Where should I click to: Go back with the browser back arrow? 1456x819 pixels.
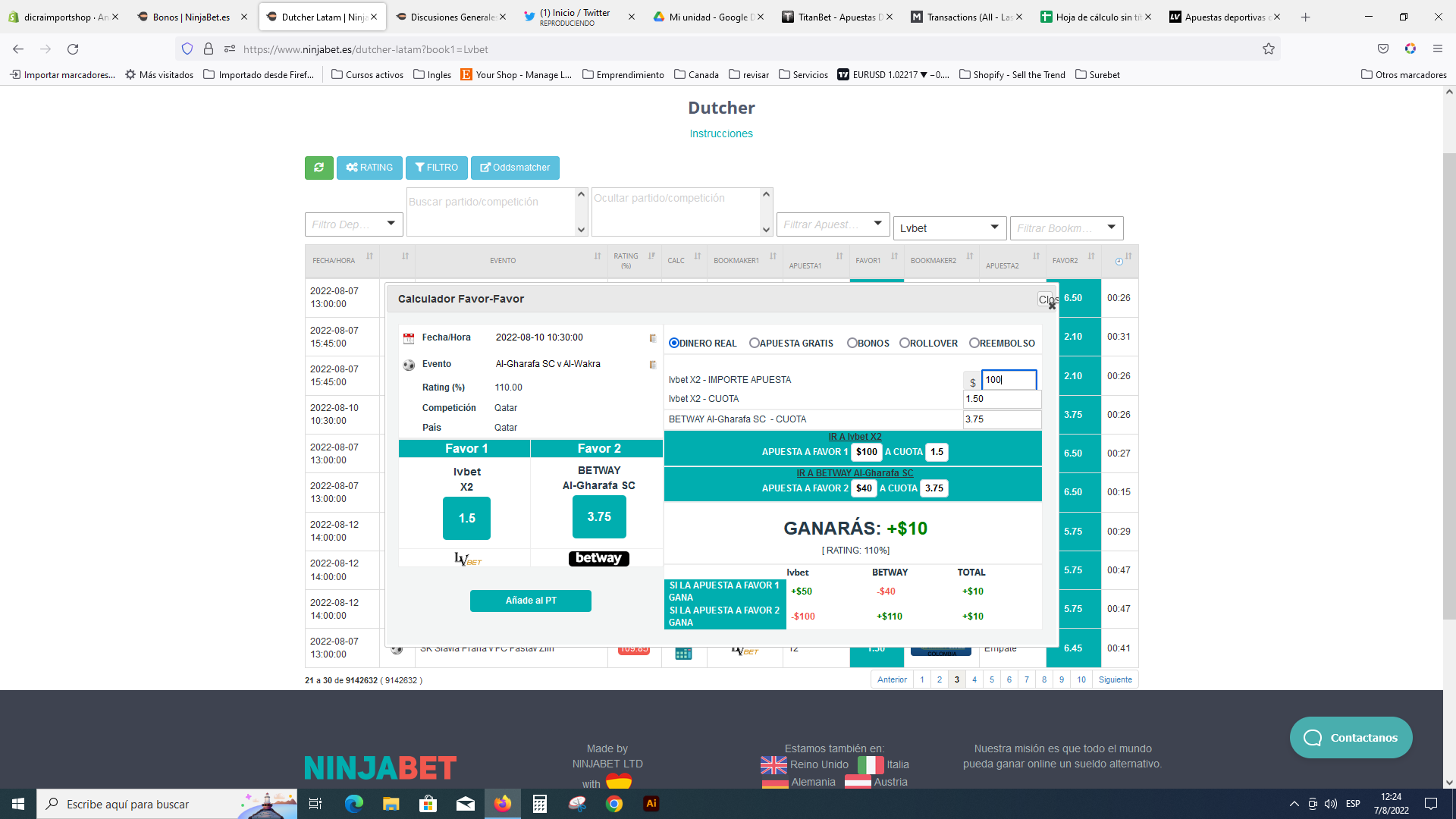[x=18, y=49]
